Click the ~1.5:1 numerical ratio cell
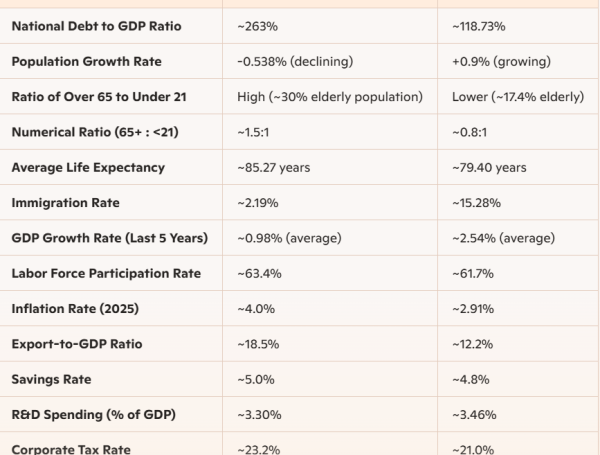 click(x=252, y=131)
